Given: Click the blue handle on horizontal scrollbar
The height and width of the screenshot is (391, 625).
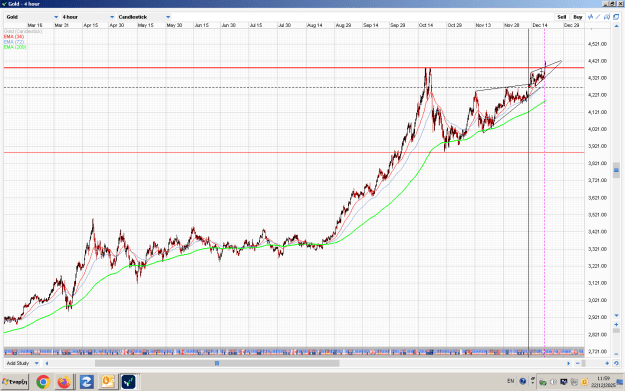Looking at the screenshot, I should coord(217,363).
